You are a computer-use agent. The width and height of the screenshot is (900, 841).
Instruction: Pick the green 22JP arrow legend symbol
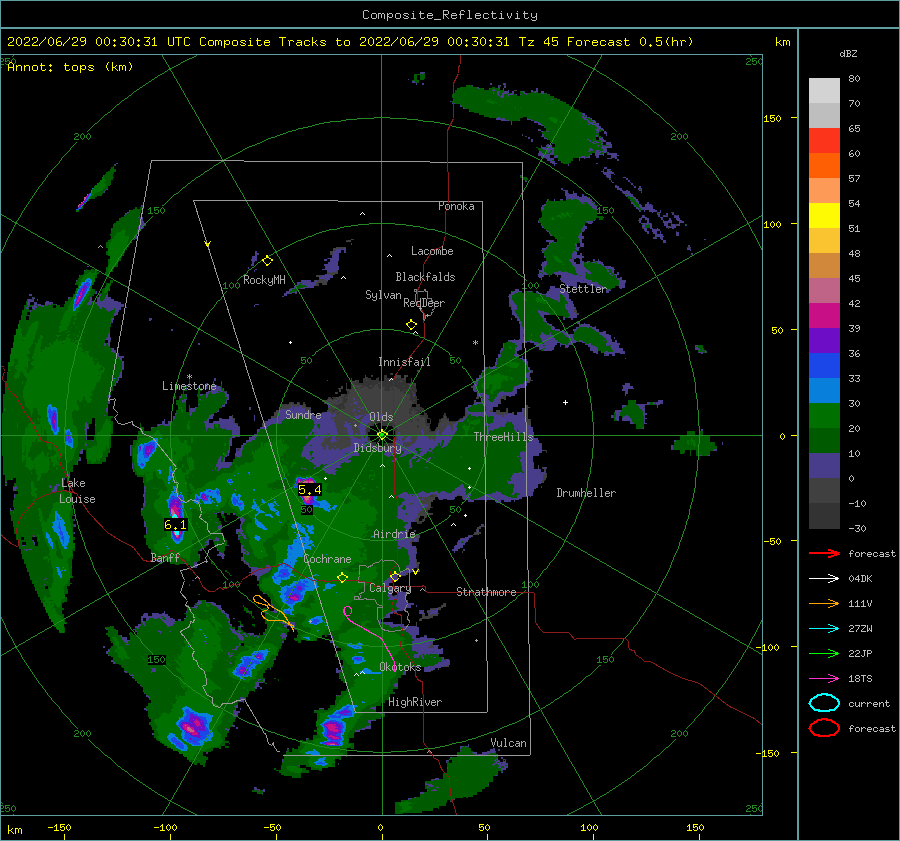click(x=824, y=653)
